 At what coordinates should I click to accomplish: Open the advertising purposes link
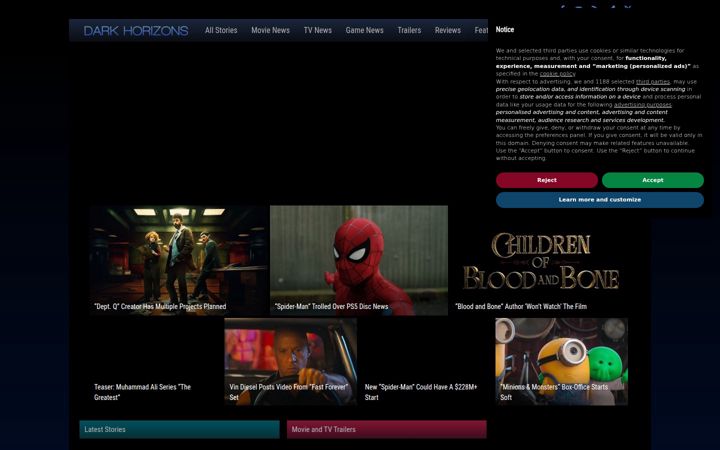[642, 105]
